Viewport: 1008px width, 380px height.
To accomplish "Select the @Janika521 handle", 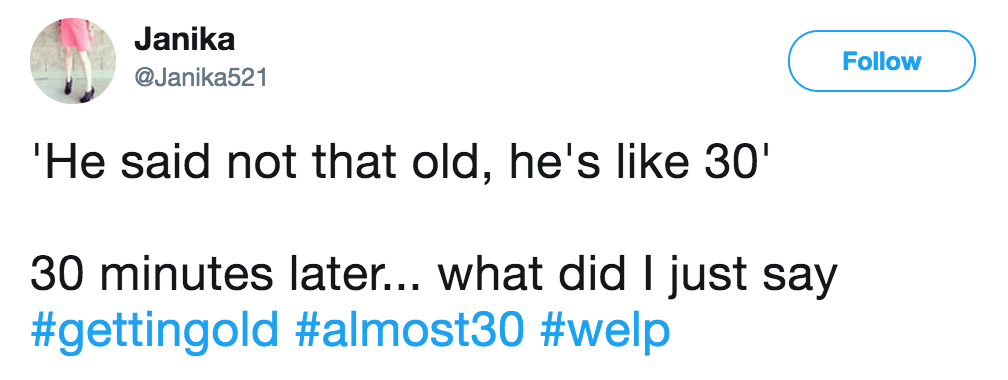I will click(200, 78).
